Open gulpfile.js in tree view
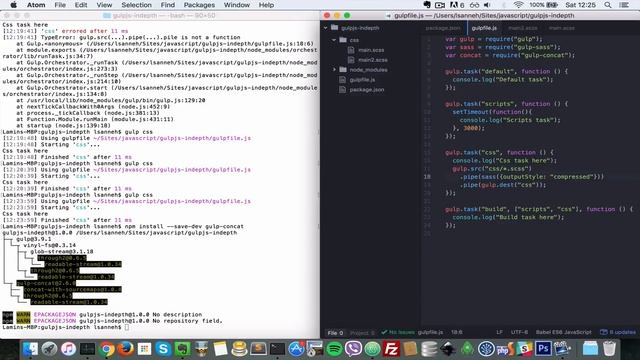The image size is (640, 360). (362, 80)
